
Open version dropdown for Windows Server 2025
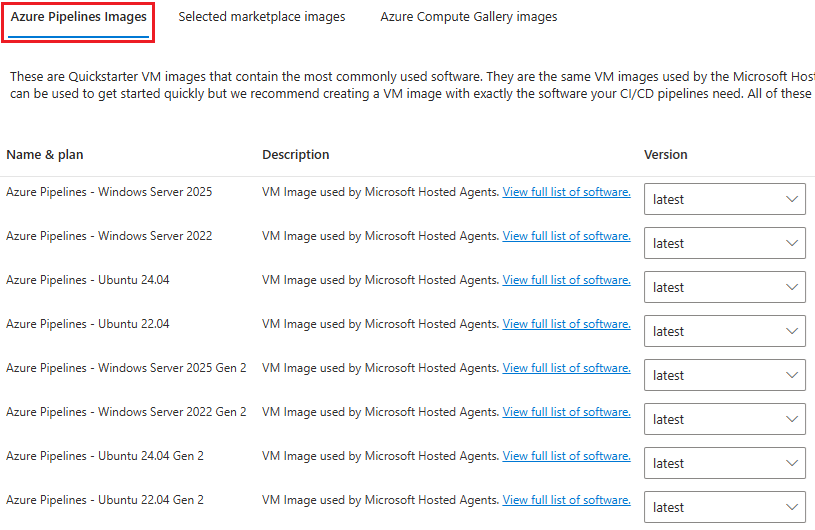725,199
